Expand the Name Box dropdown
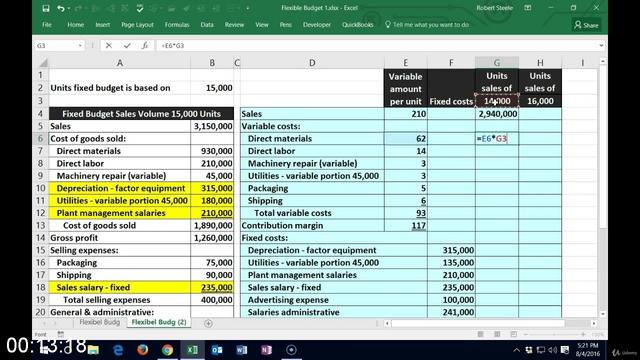640x360 pixels. (80, 46)
